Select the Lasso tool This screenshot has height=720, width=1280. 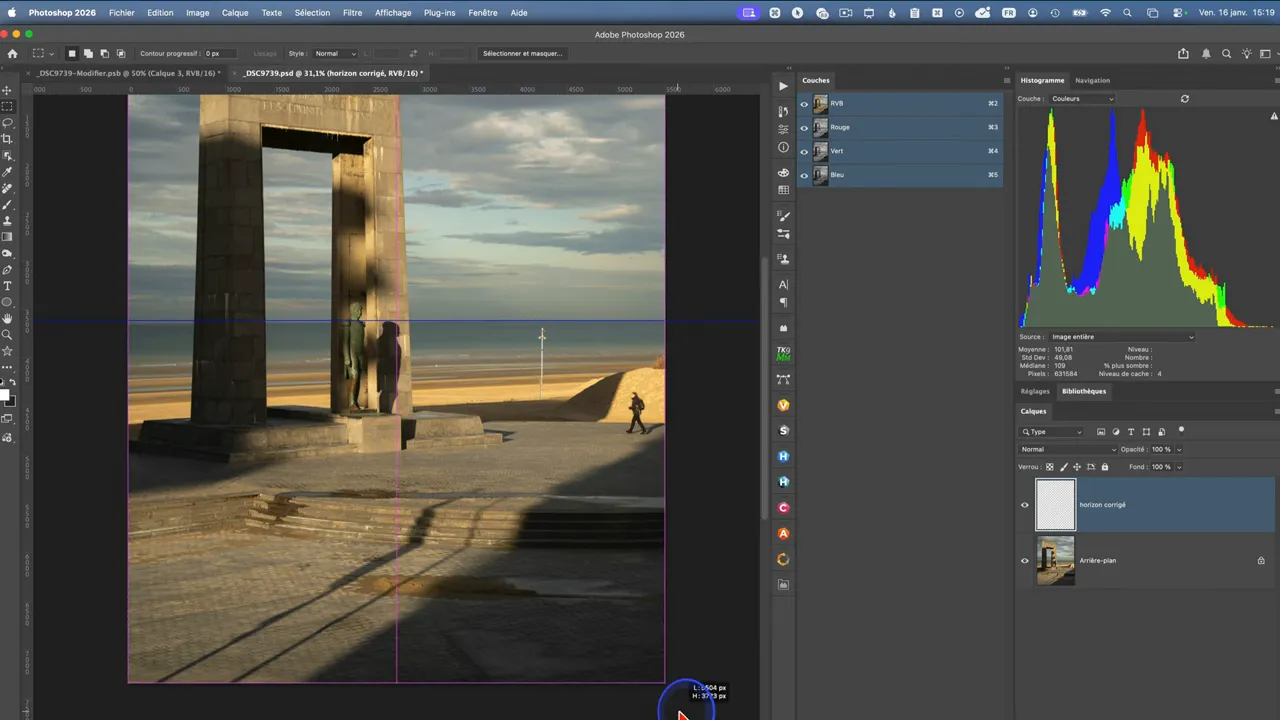pyautogui.click(x=7, y=123)
